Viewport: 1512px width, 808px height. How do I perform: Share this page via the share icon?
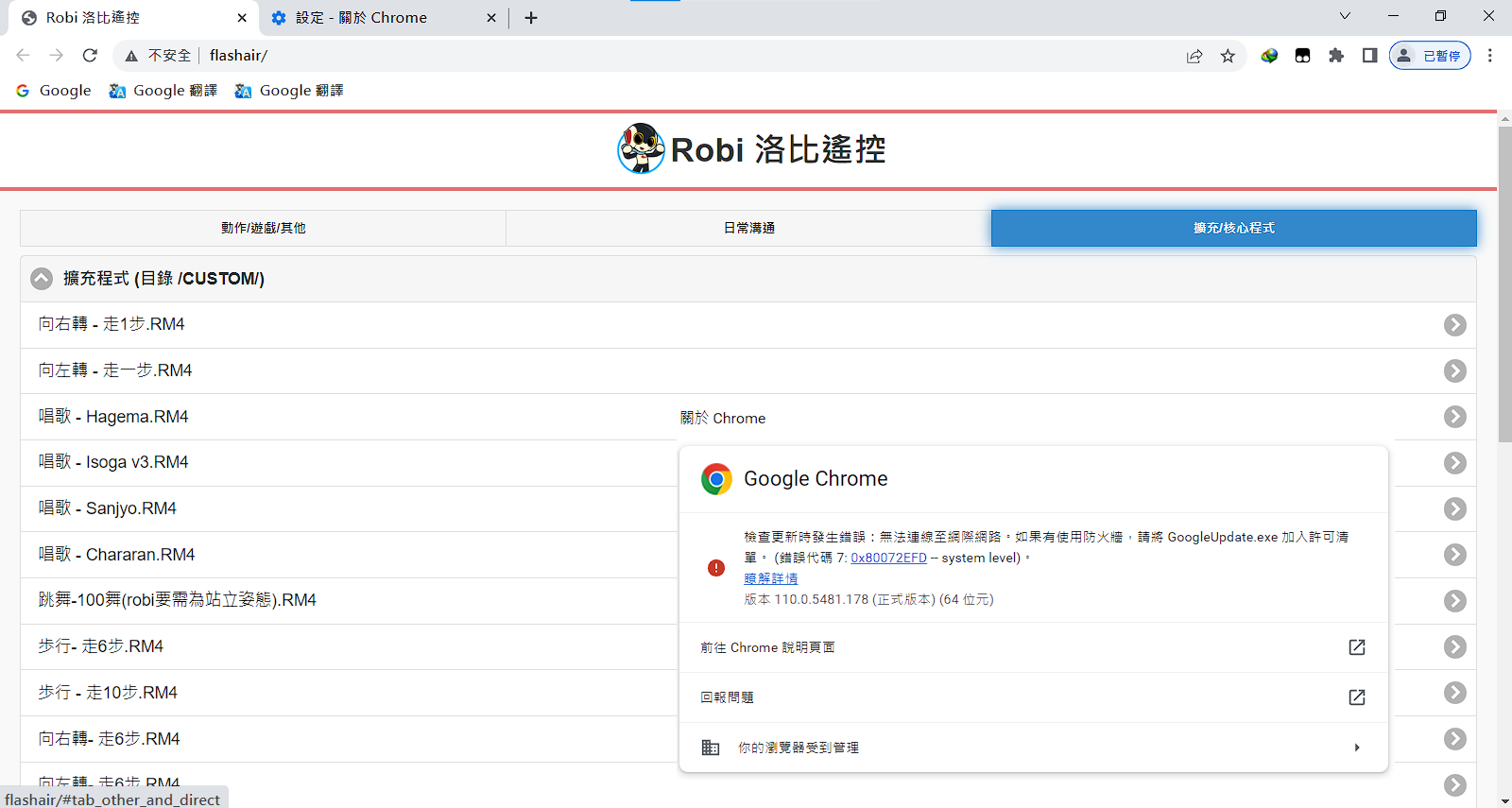coord(1194,56)
